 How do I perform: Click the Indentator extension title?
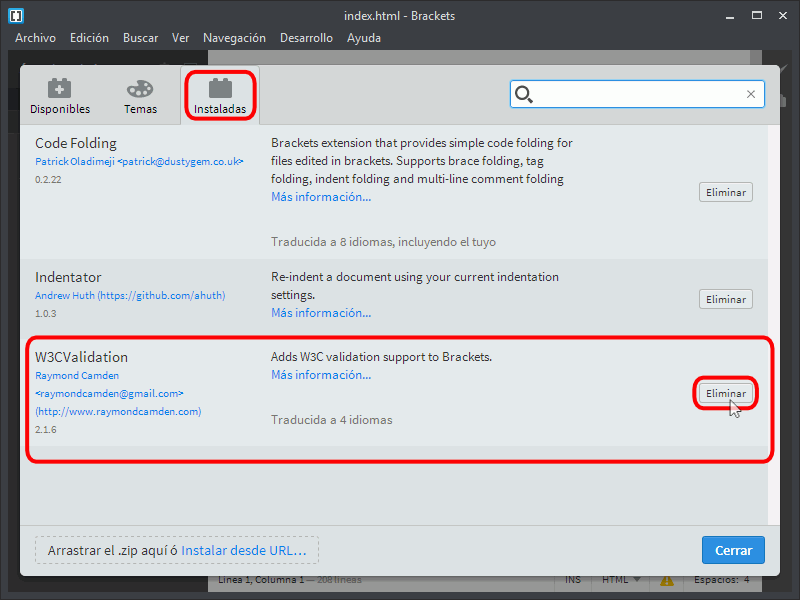[68, 277]
